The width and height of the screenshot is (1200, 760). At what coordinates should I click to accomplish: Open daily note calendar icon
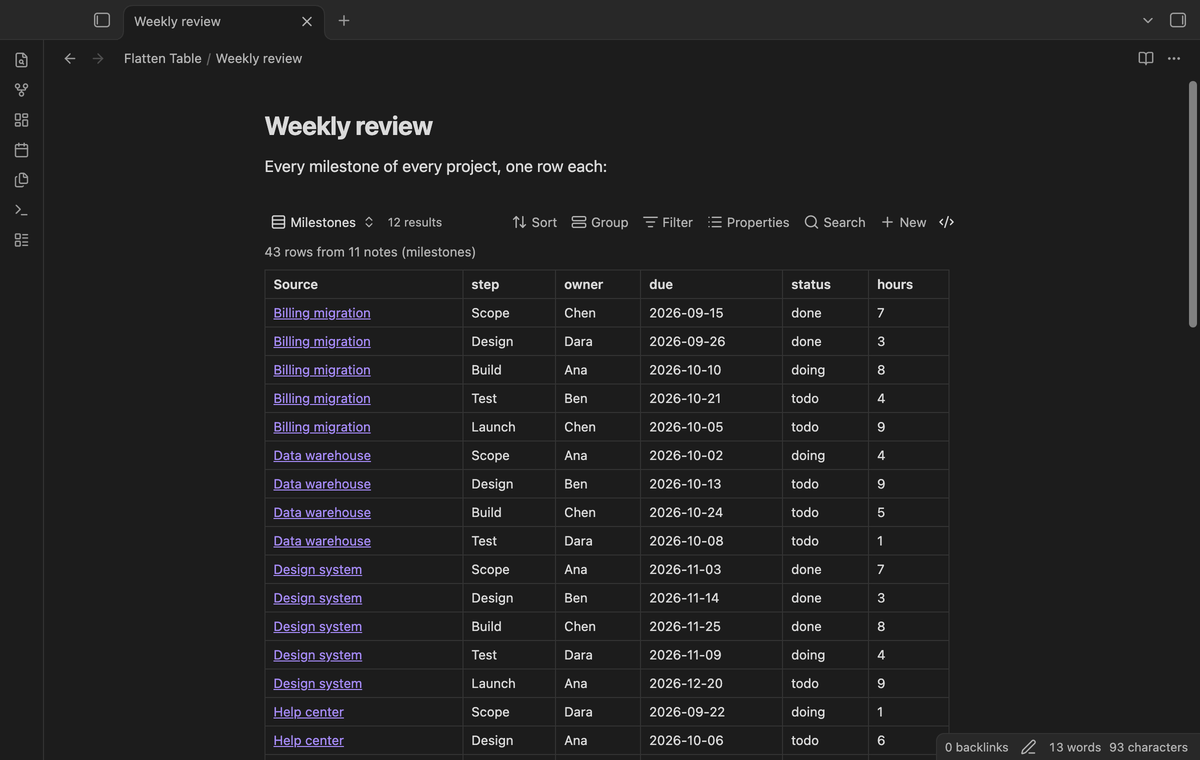[21, 150]
